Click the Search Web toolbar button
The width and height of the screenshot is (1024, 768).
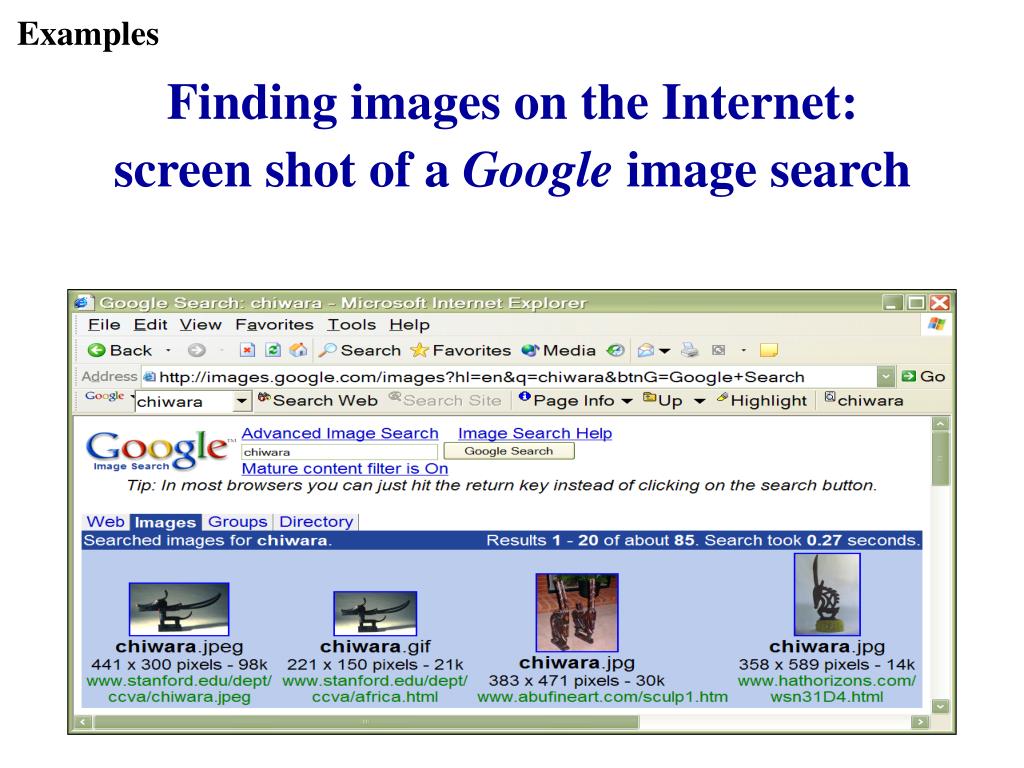pos(318,400)
